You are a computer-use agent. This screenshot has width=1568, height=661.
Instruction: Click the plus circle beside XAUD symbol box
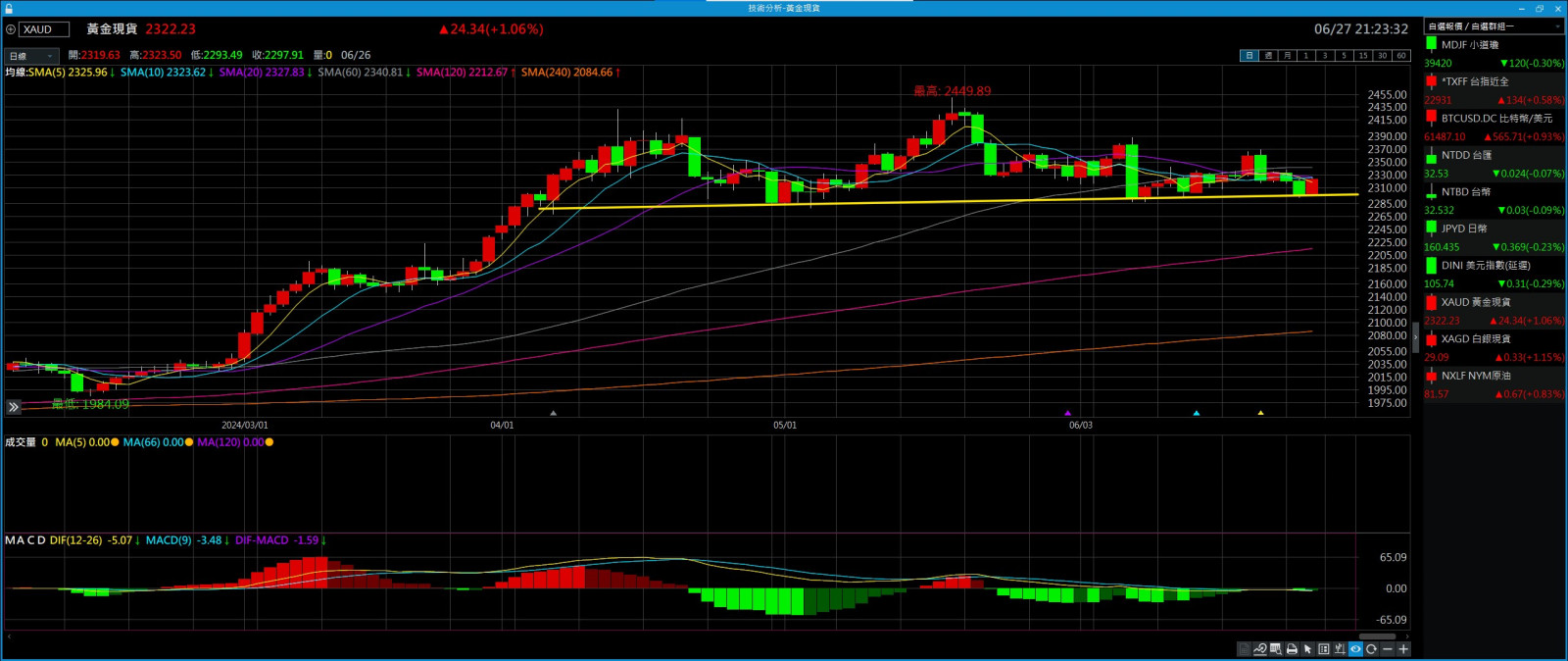coord(11,29)
